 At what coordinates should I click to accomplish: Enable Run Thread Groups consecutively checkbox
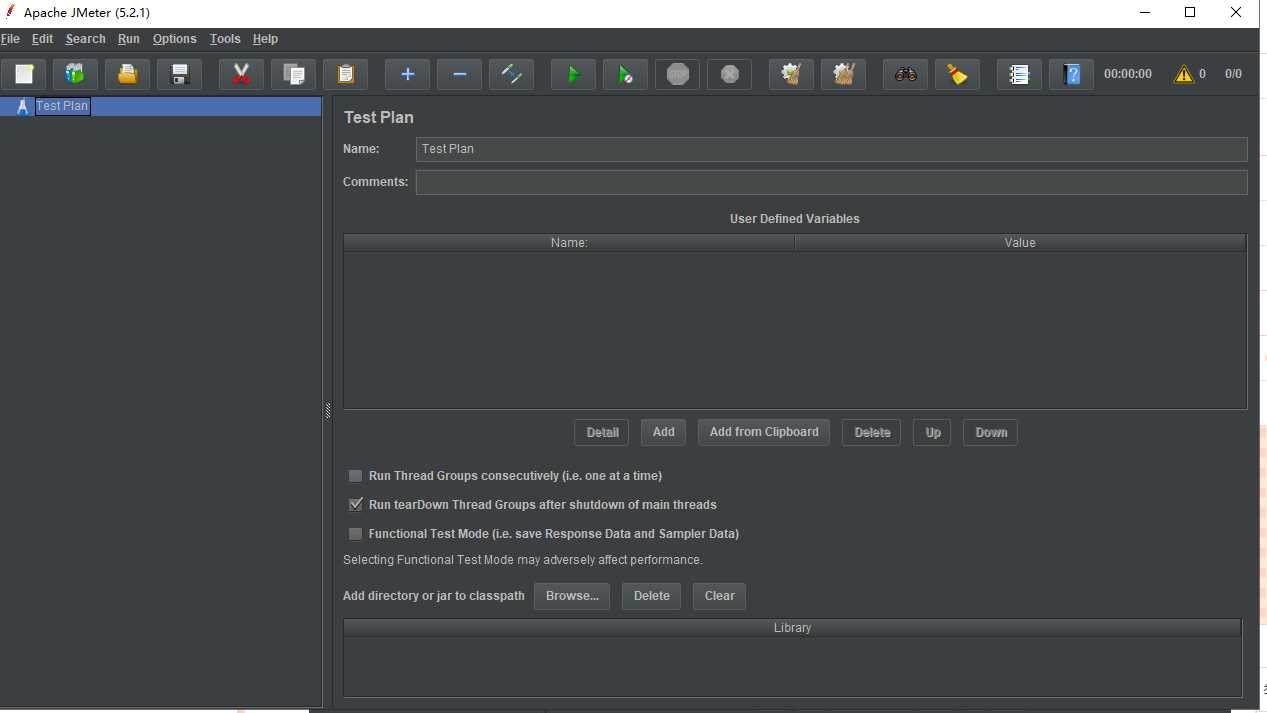(355, 476)
